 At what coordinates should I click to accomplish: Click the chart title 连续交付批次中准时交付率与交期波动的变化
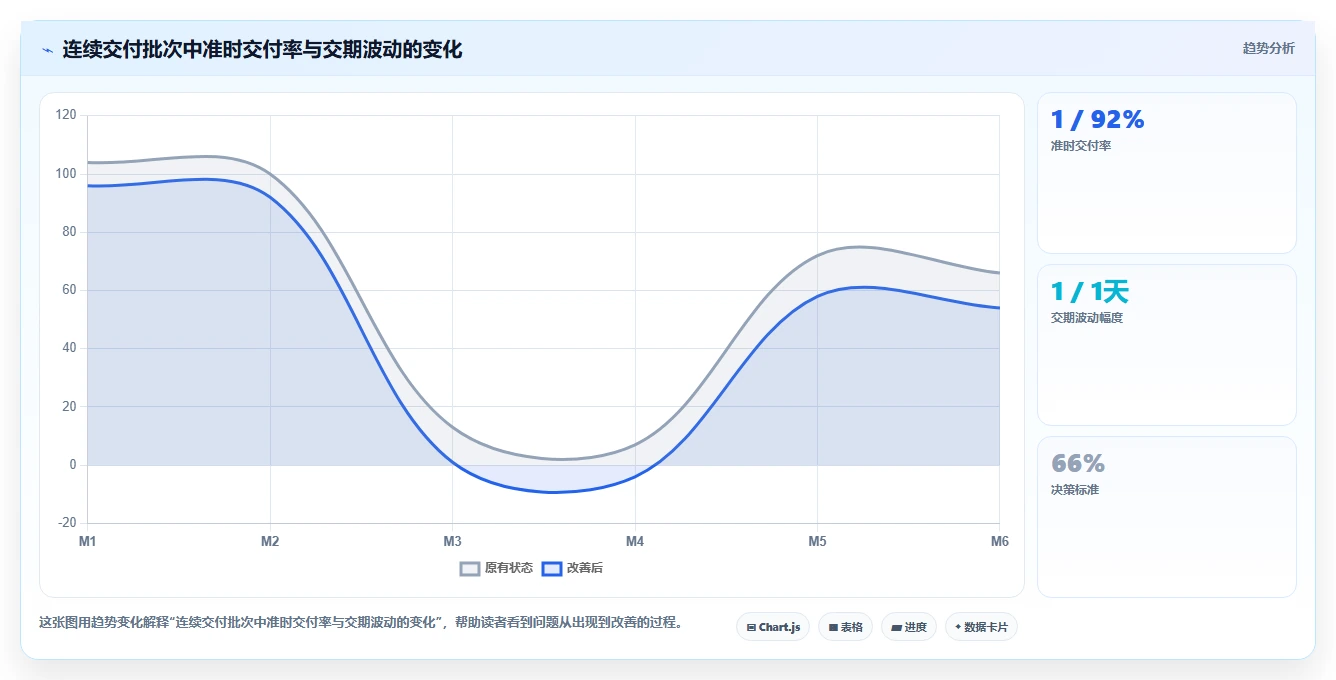(x=262, y=50)
